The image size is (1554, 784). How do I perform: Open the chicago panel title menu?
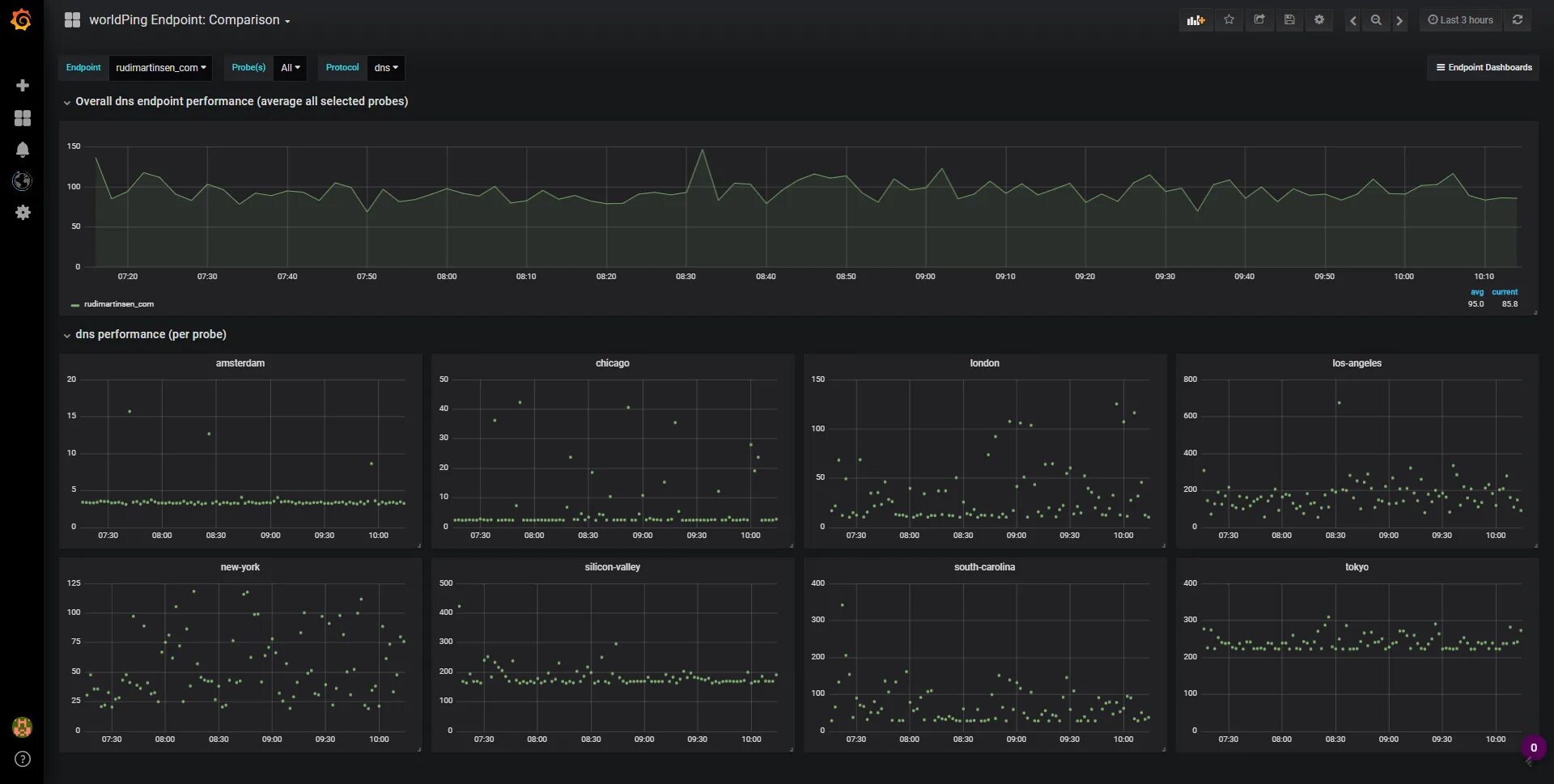613,363
